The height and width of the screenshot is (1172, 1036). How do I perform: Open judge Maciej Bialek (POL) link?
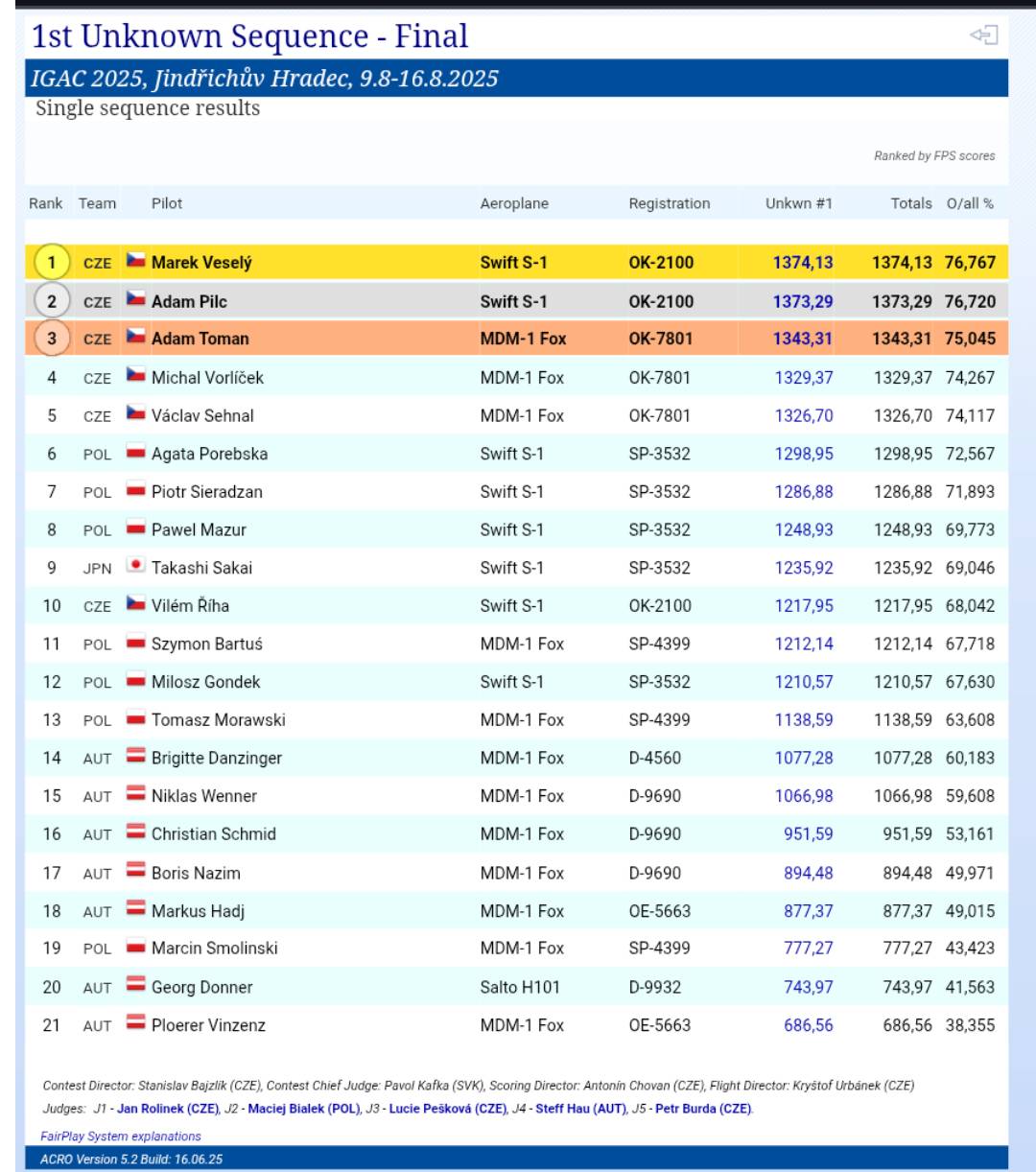(x=303, y=1109)
